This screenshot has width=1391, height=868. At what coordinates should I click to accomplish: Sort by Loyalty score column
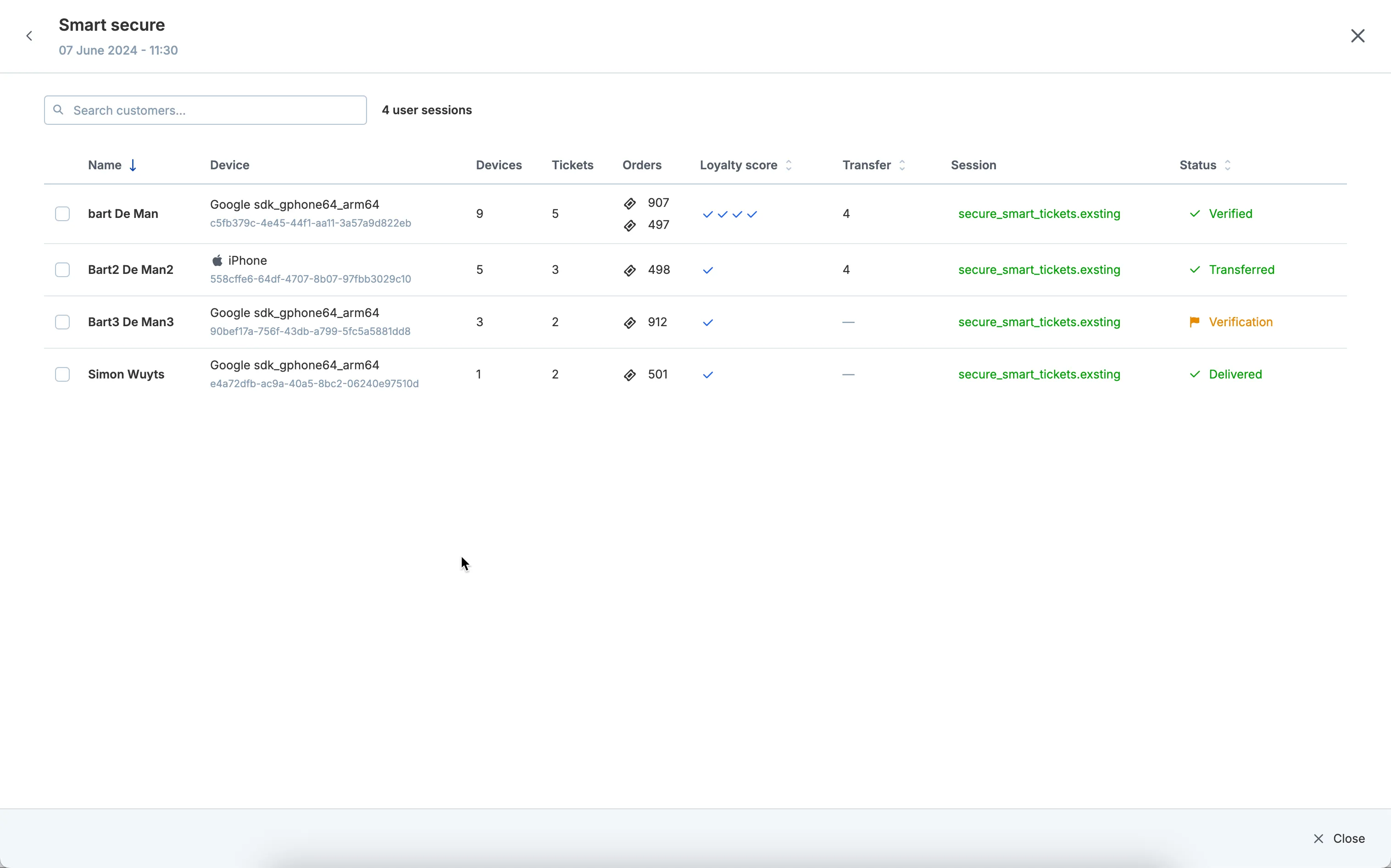[789, 165]
